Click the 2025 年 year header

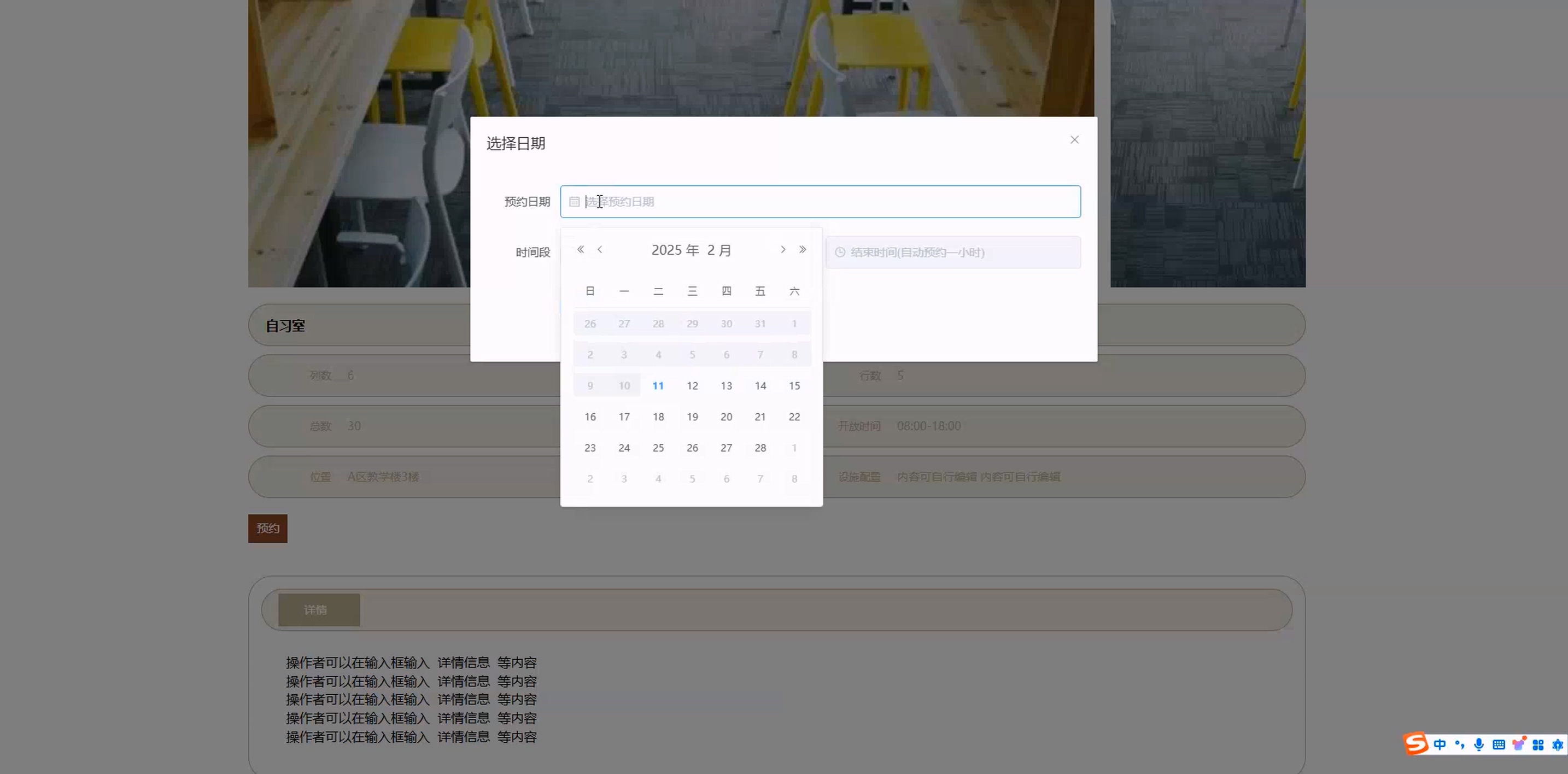click(x=675, y=250)
